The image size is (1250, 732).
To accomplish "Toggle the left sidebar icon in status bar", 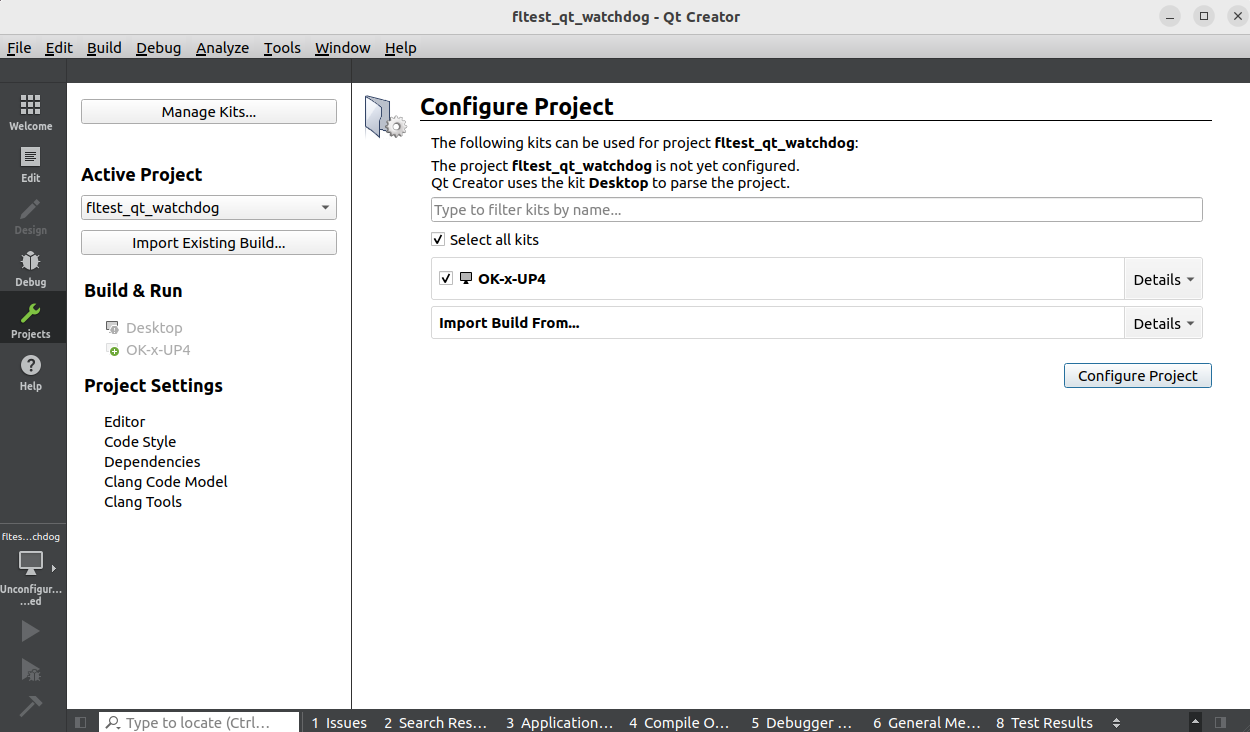I will 81,722.
